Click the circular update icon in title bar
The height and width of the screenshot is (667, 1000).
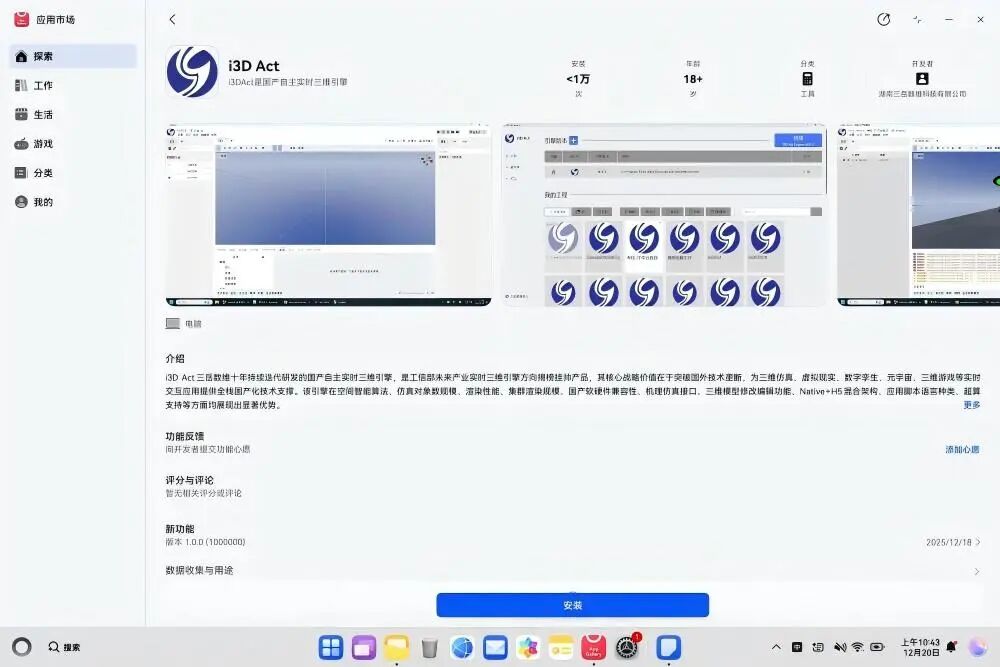tap(883, 19)
